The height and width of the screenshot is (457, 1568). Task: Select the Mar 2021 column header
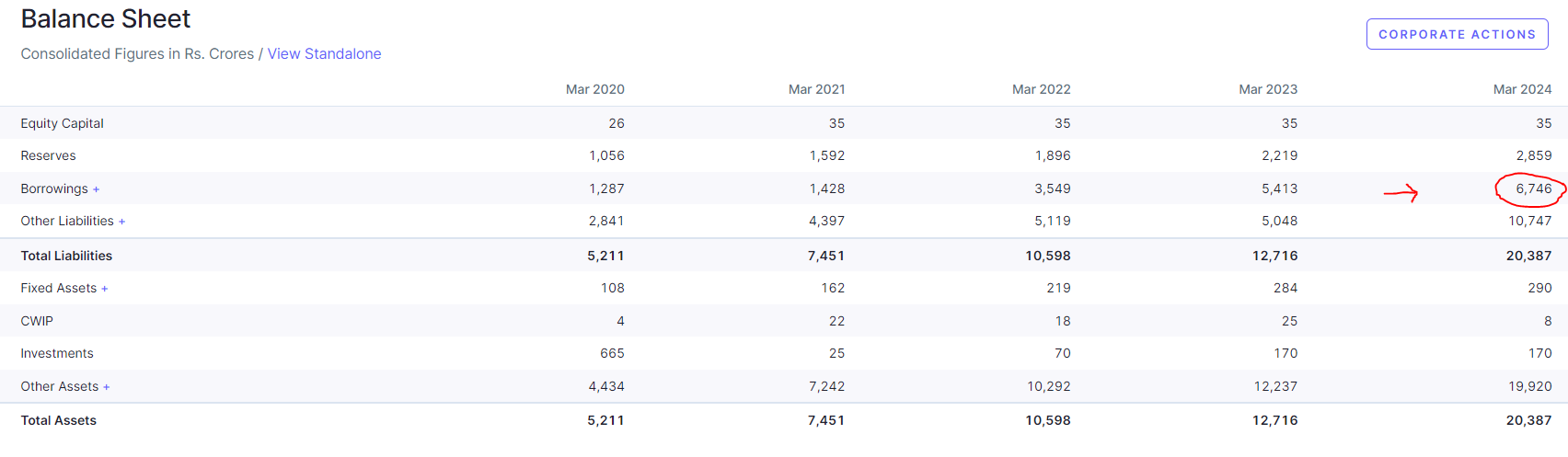pos(816,89)
